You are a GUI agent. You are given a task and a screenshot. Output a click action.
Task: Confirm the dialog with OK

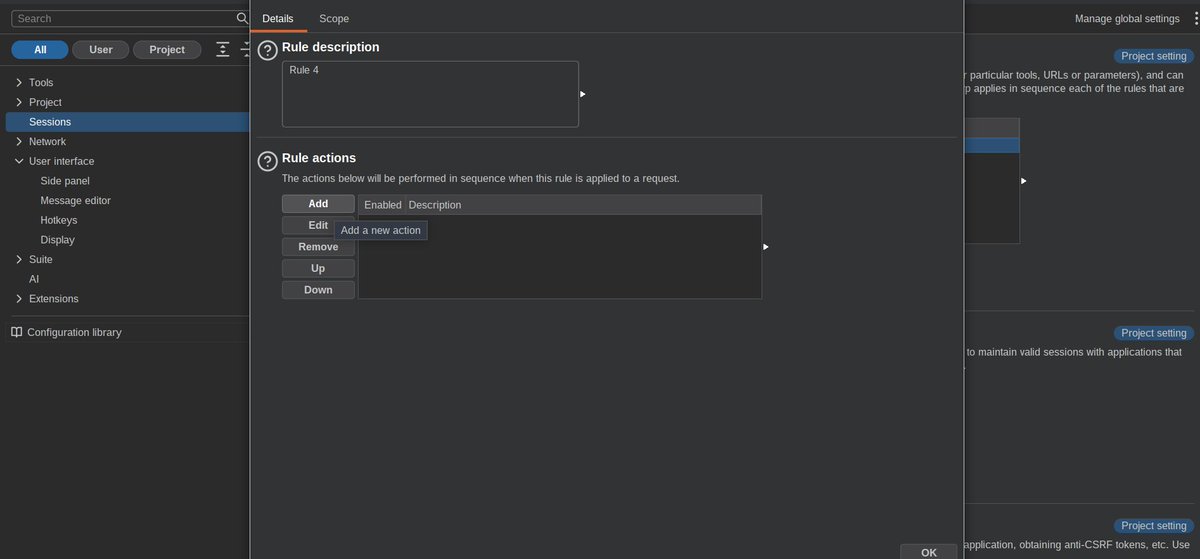[929, 552]
